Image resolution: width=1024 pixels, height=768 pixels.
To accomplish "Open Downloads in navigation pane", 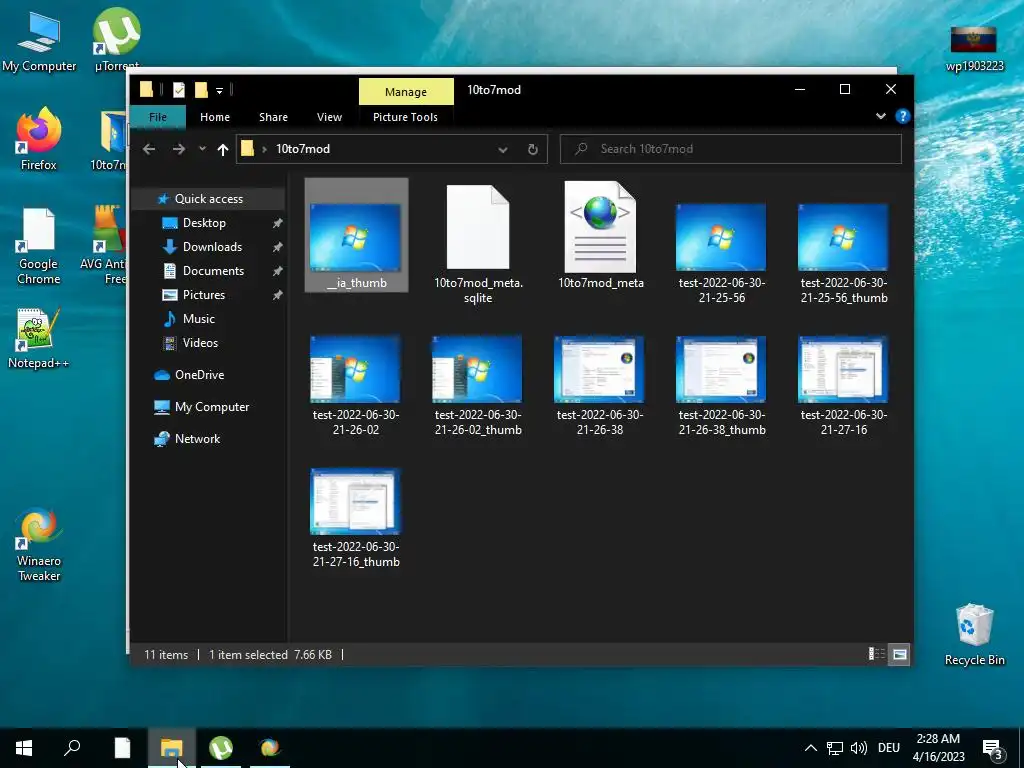I will point(212,247).
